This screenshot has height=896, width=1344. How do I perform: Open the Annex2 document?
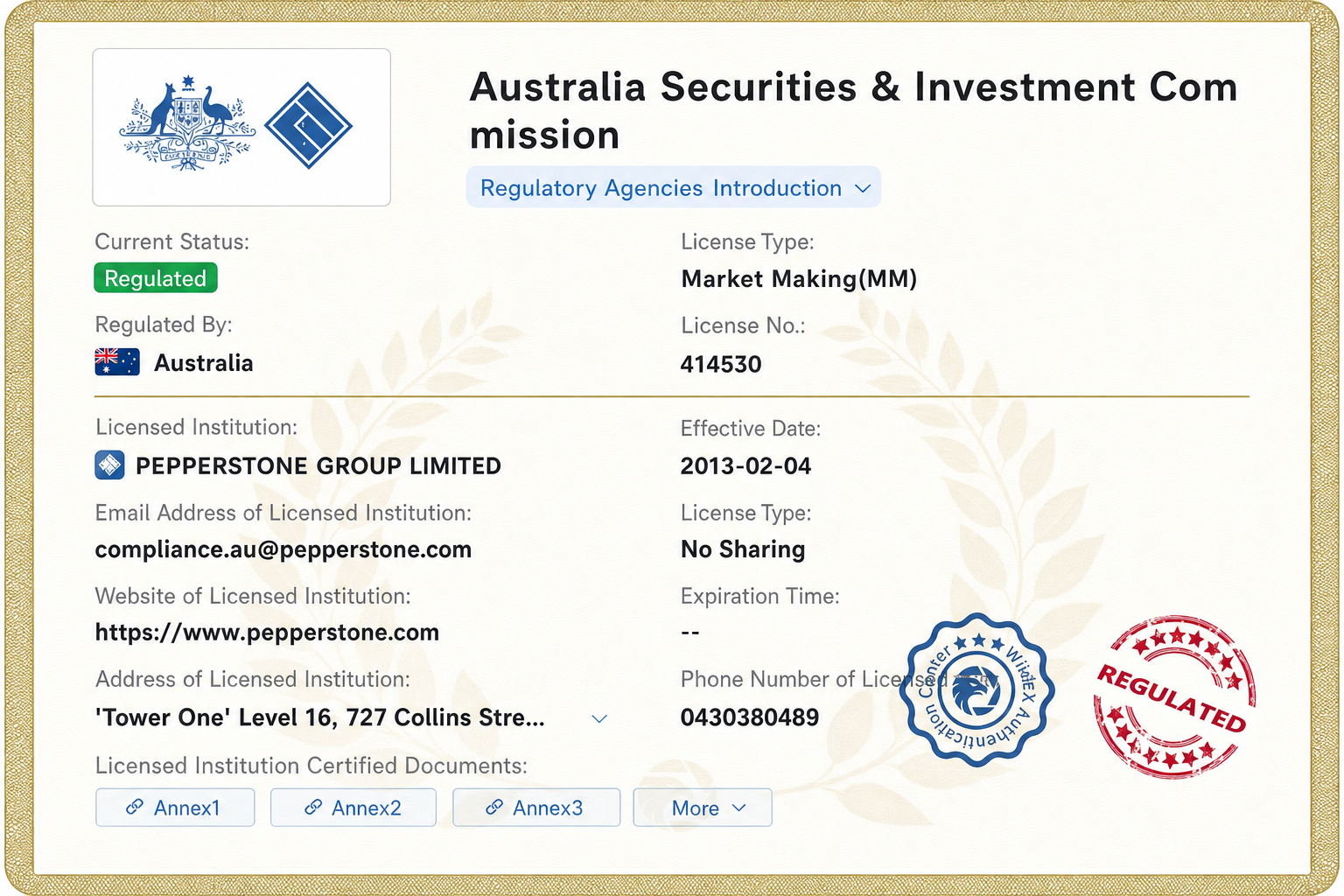[x=353, y=808]
